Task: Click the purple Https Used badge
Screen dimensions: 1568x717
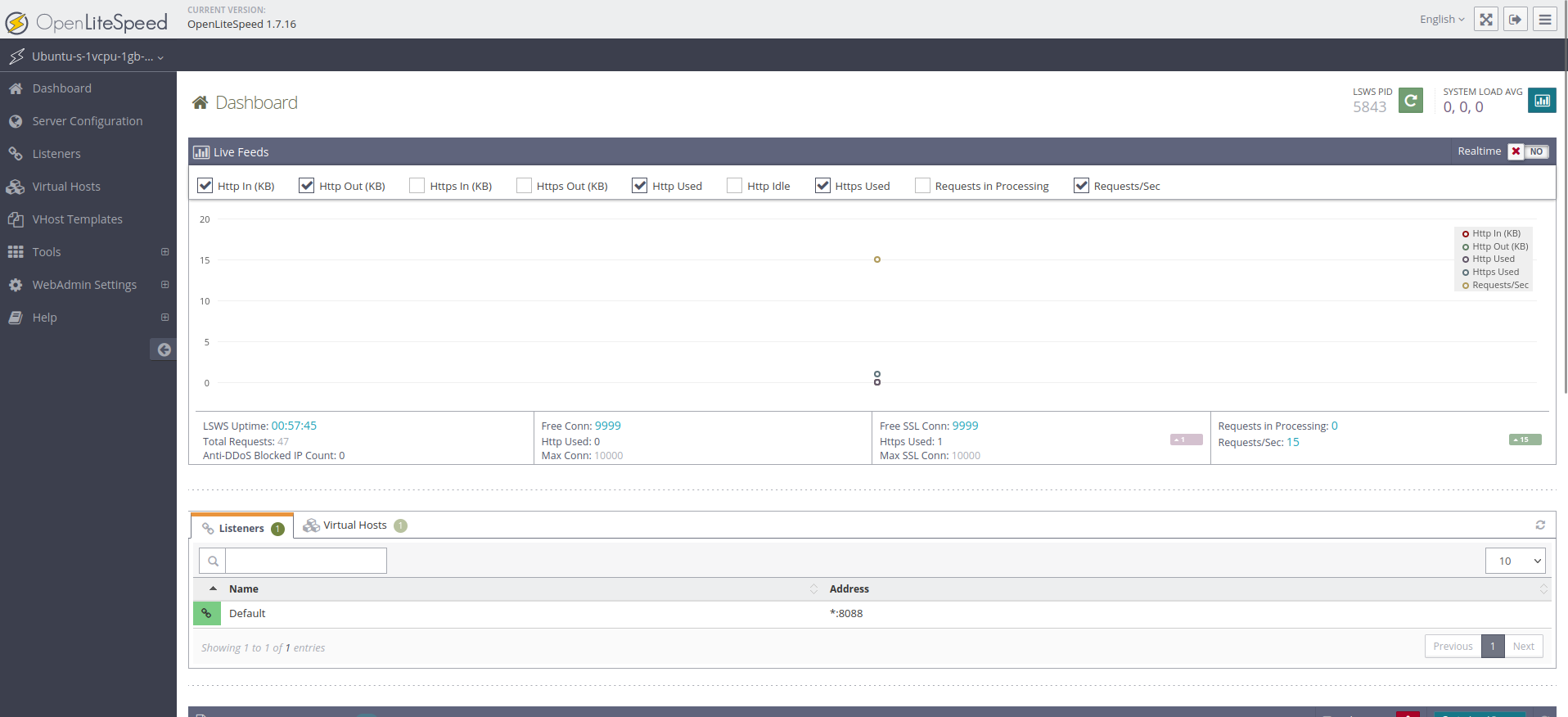Action: click(1187, 440)
